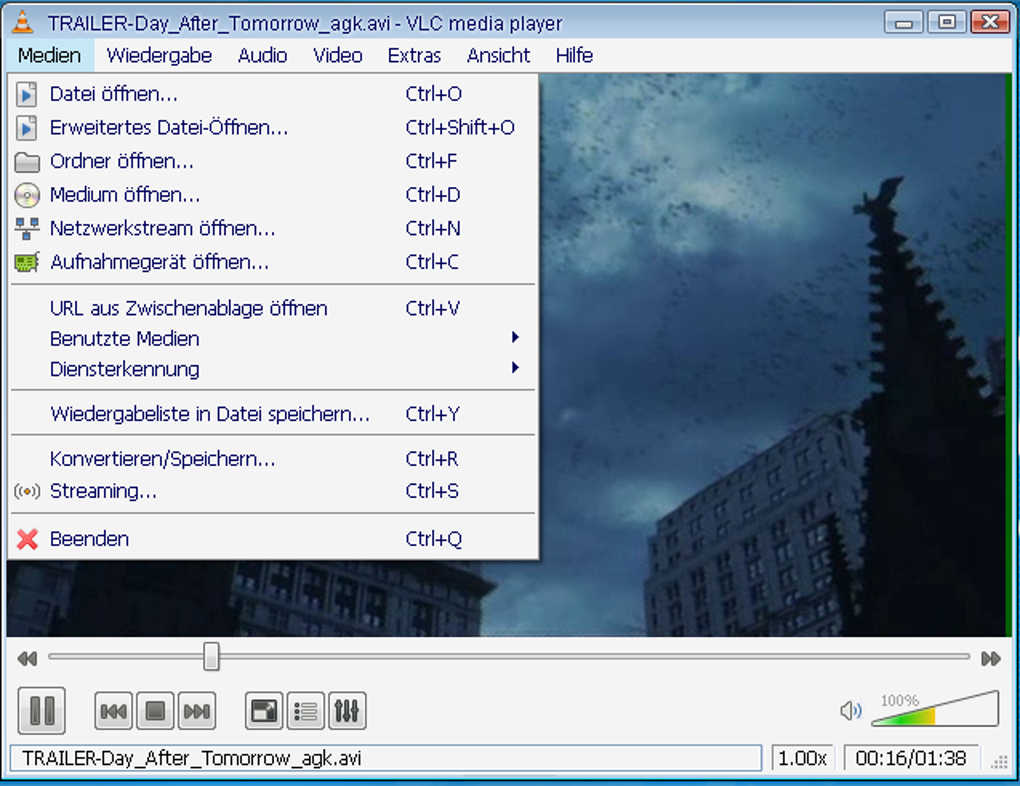
Task: Click the faster forward arrows right of seekbar
Action: [x=991, y=658]
